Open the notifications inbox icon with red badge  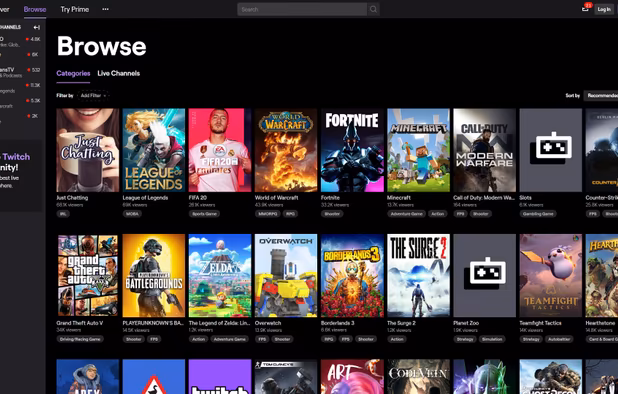tap(586, 8)
